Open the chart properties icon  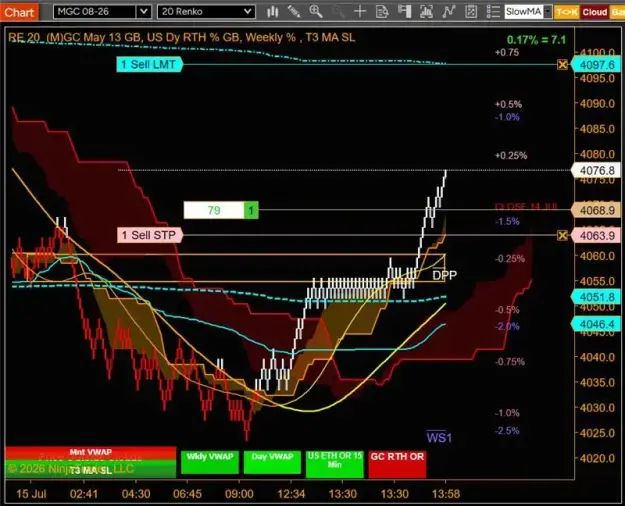pos(471,12)
